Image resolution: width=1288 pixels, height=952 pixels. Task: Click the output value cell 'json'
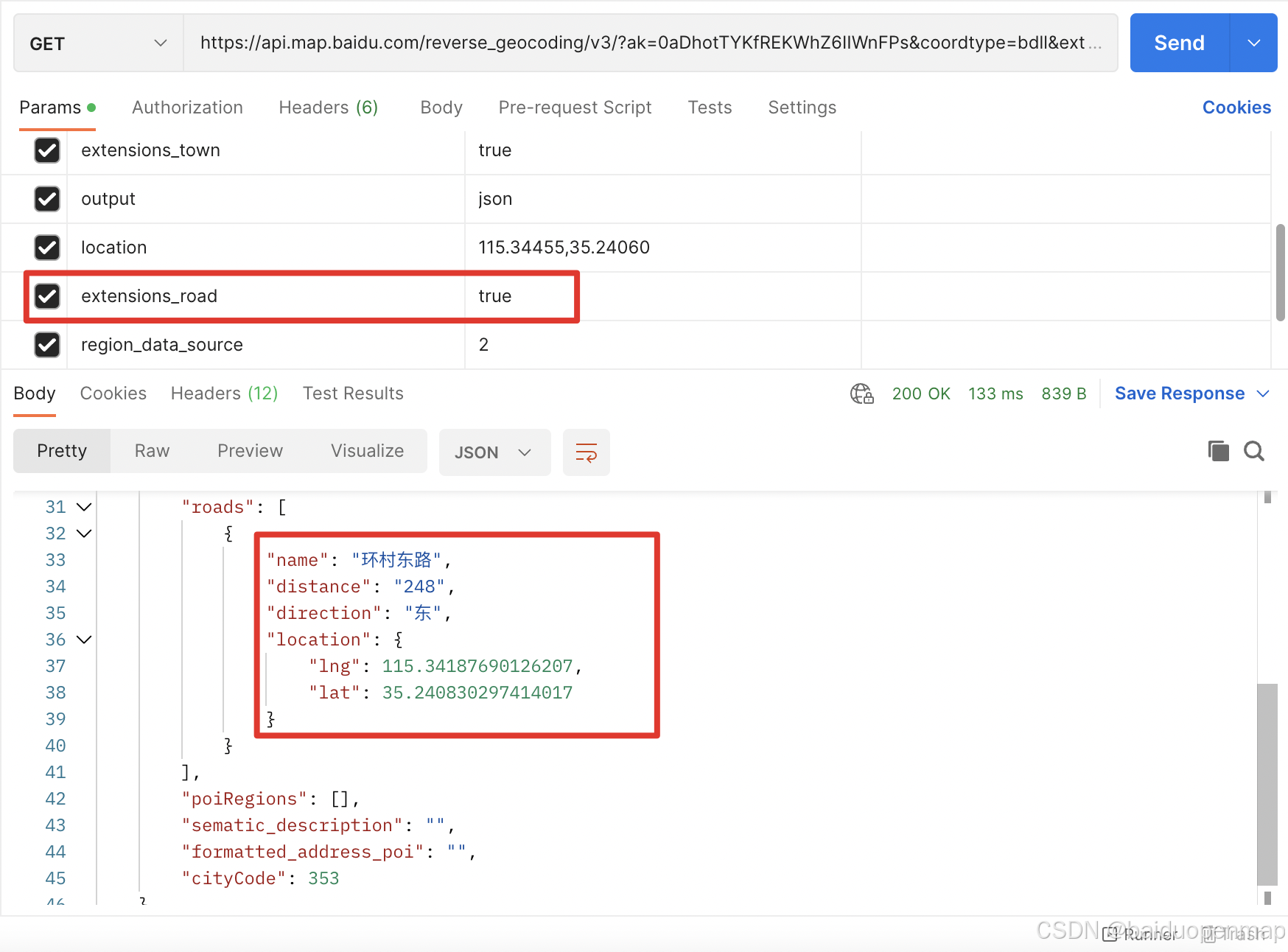click(x=663, y=199)
